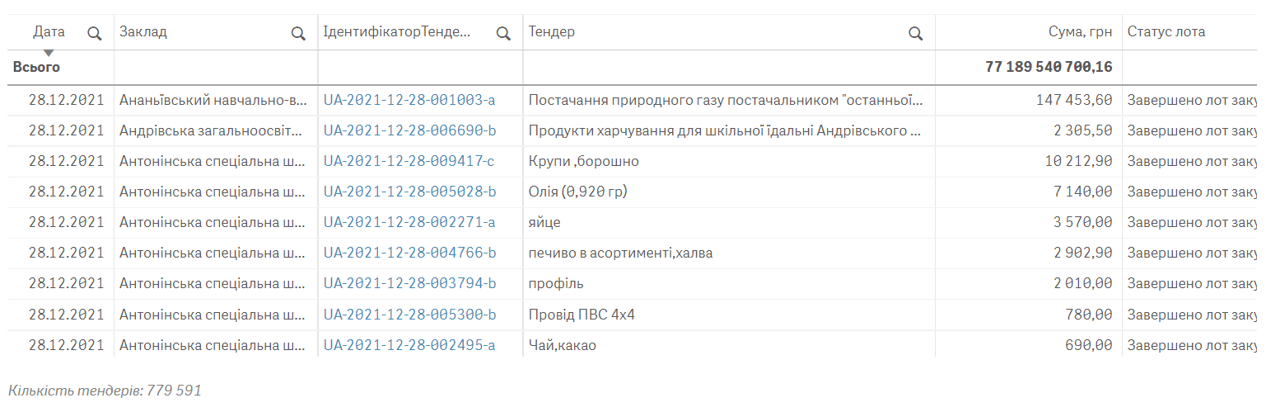Image resolution: width=1280 pixels, height=412 pixels.
Task: Toggle sort arrow under Дата header
Action: (48, 52)
